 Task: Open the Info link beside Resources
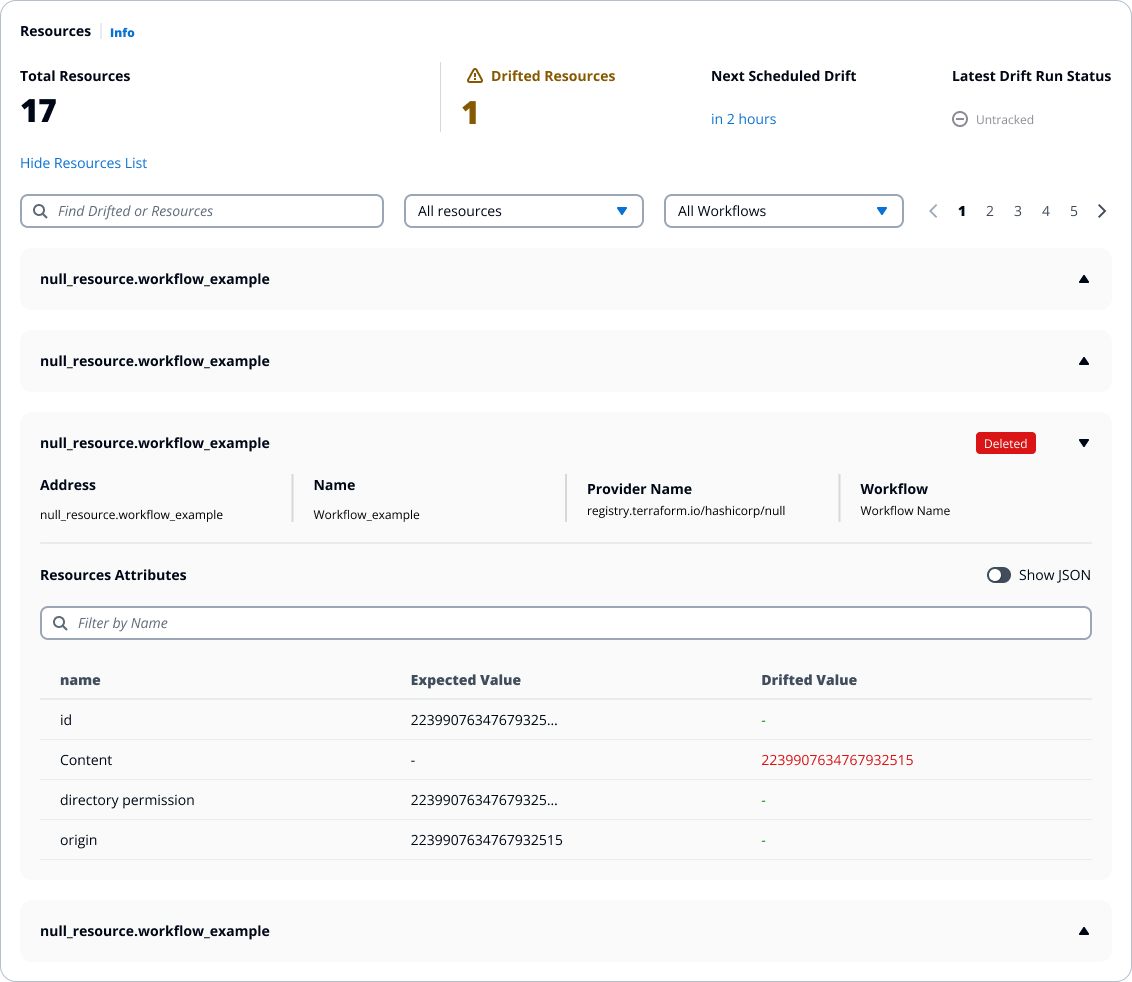point(122,33)
